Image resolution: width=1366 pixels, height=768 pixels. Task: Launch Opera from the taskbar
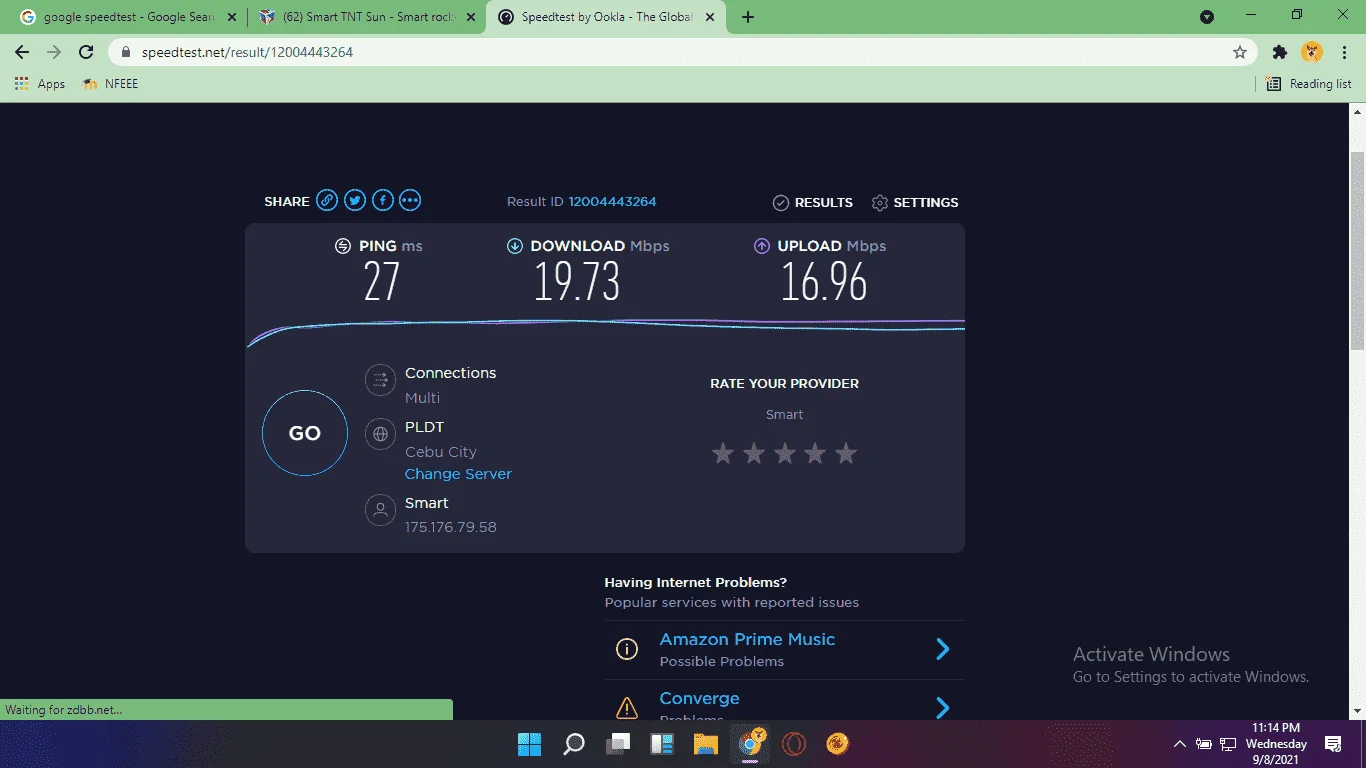click(794, 744)
